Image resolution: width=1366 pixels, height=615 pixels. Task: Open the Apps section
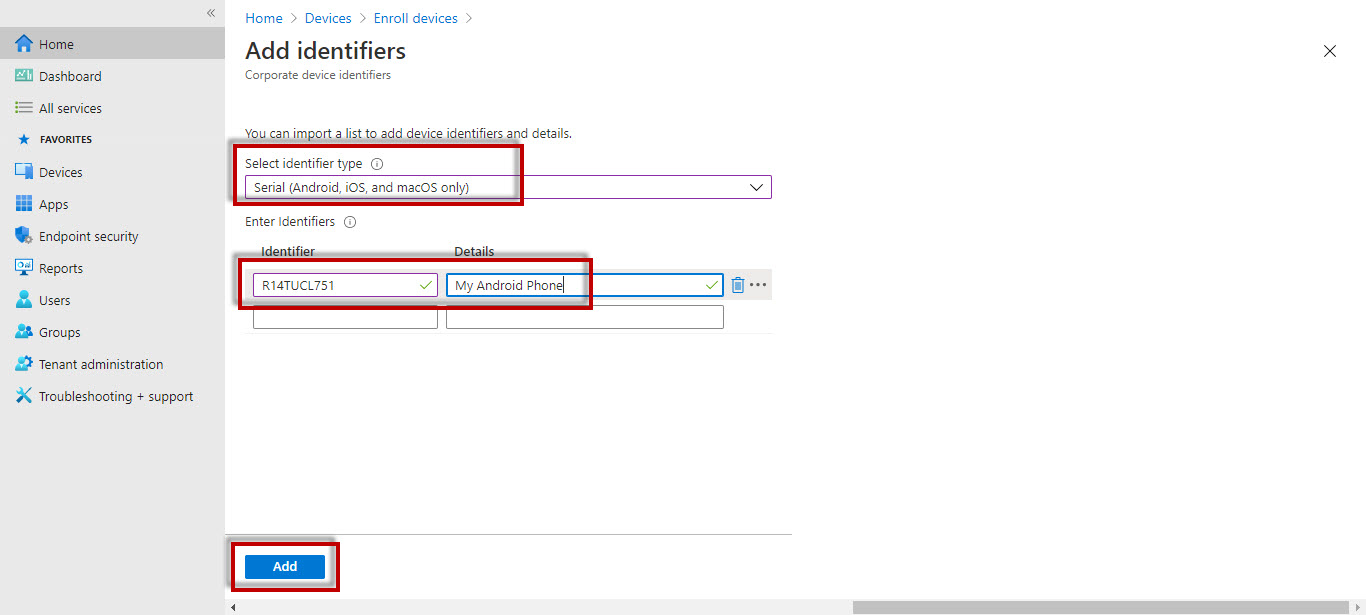52,203
